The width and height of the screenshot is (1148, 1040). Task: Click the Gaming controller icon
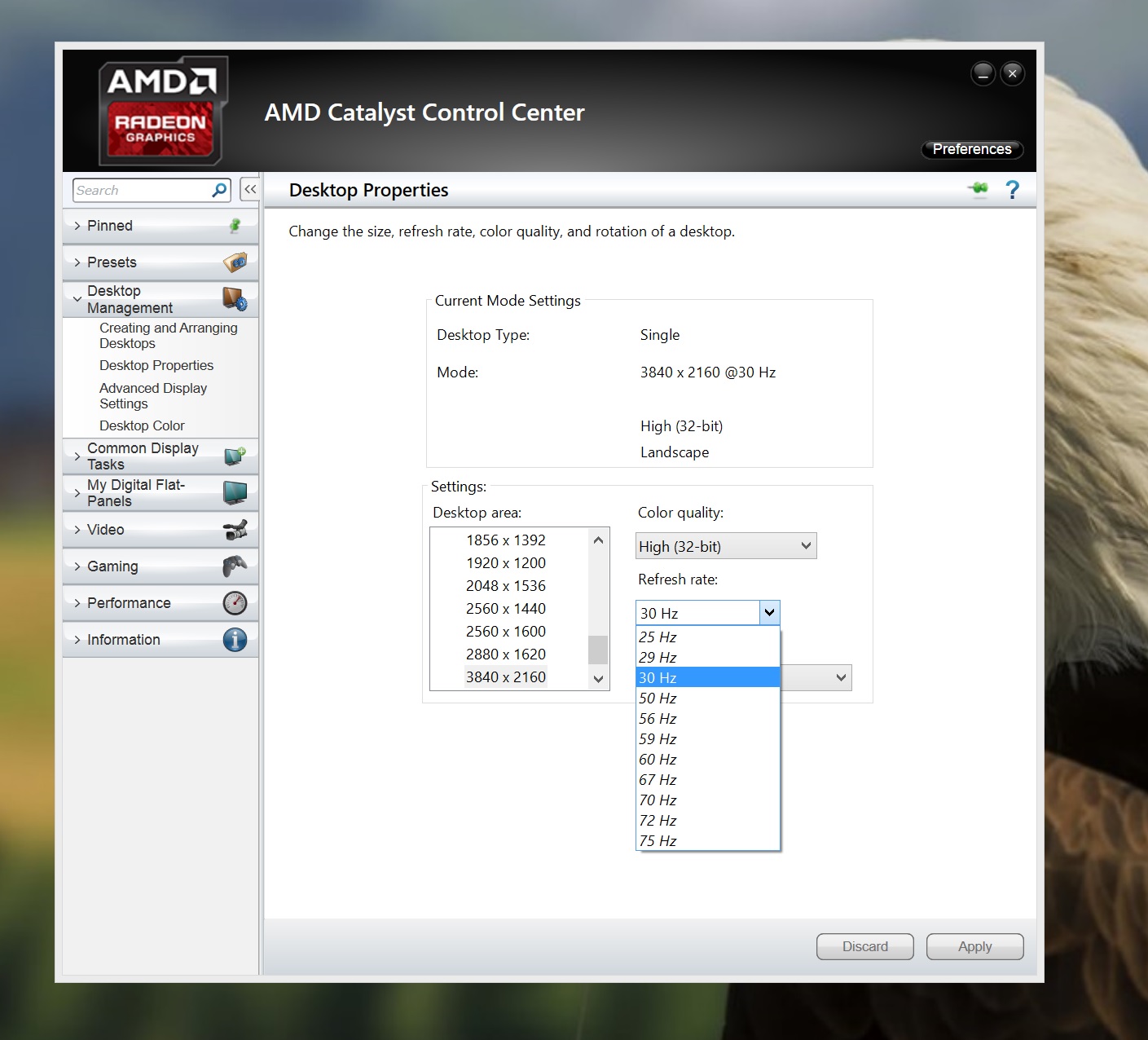pos(235,566)
